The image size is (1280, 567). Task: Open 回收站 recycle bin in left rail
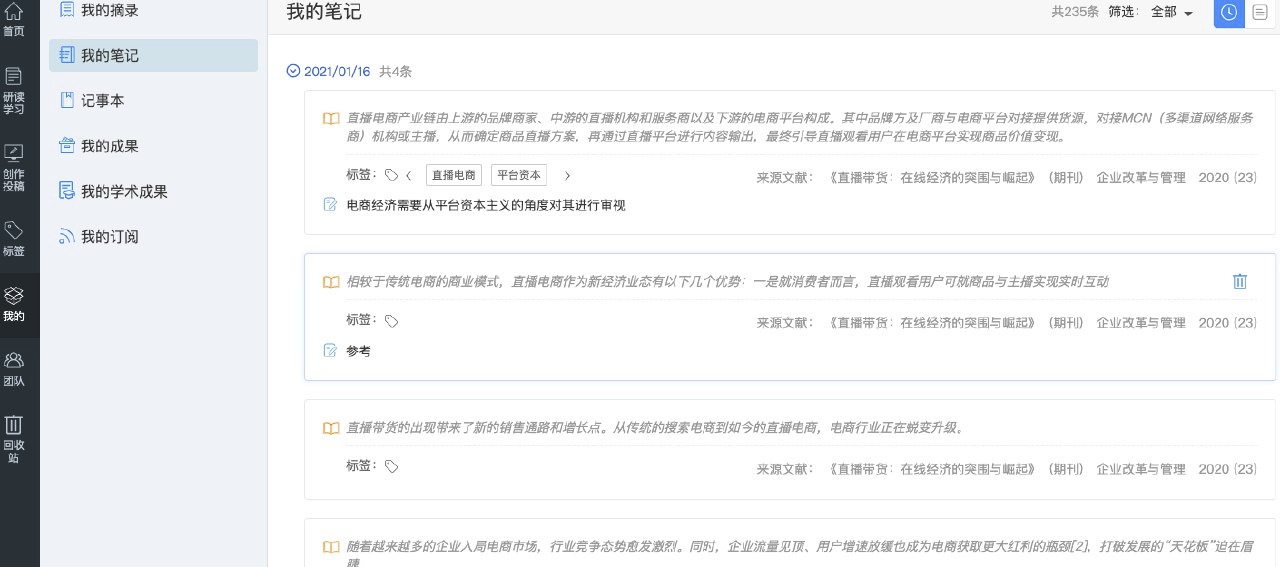click(x=14, y=438)
